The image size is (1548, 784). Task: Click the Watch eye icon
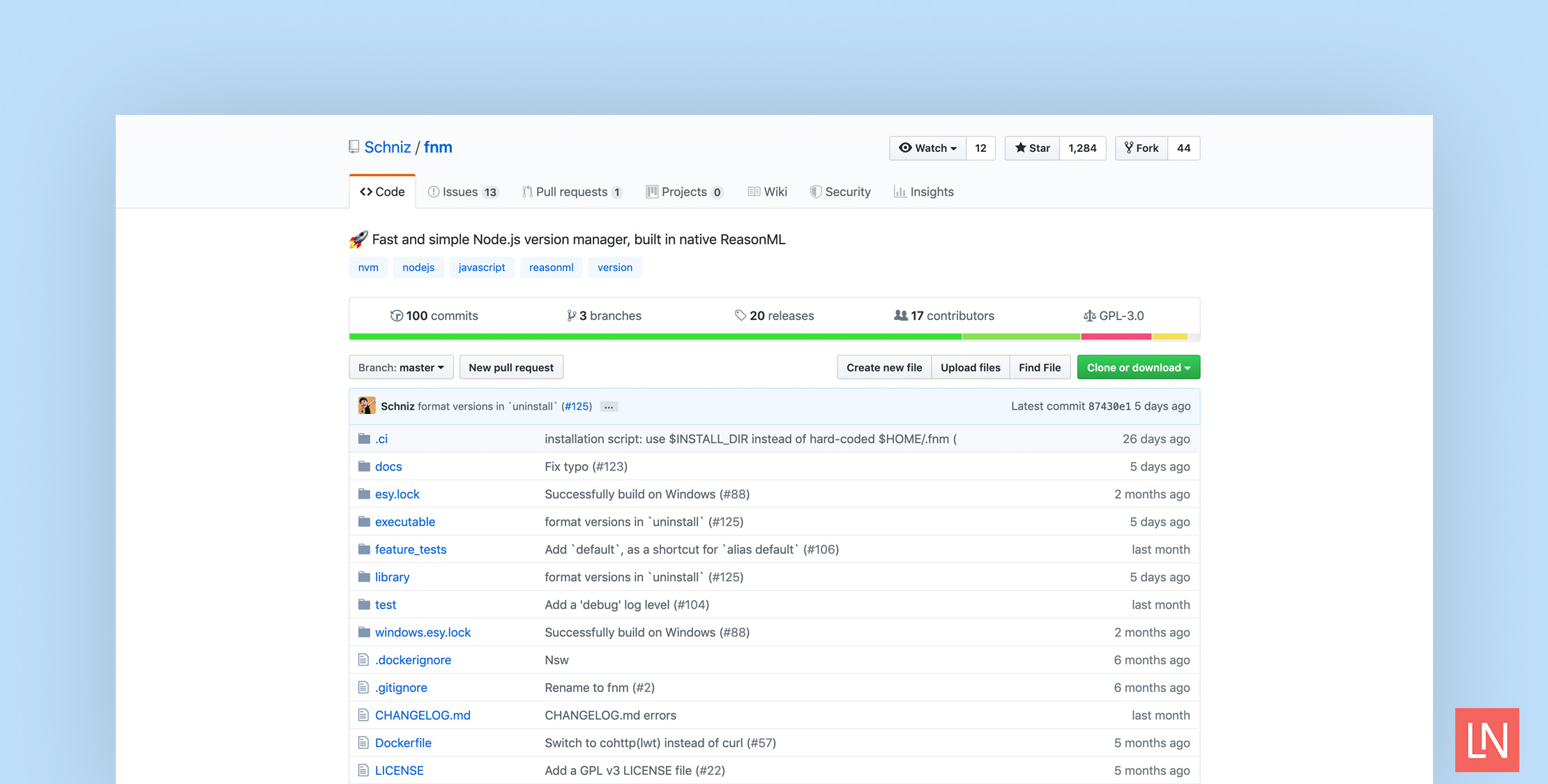point(906,148)
